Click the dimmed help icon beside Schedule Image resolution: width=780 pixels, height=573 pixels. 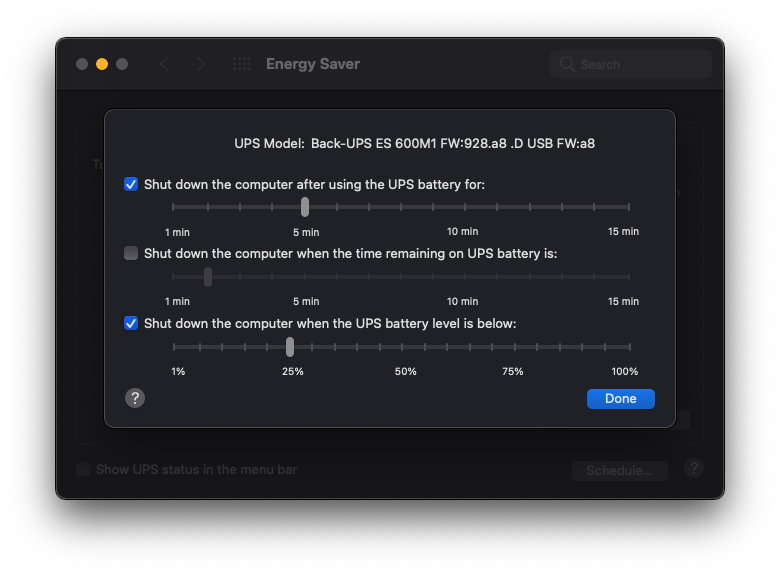[x=694, y=469]
